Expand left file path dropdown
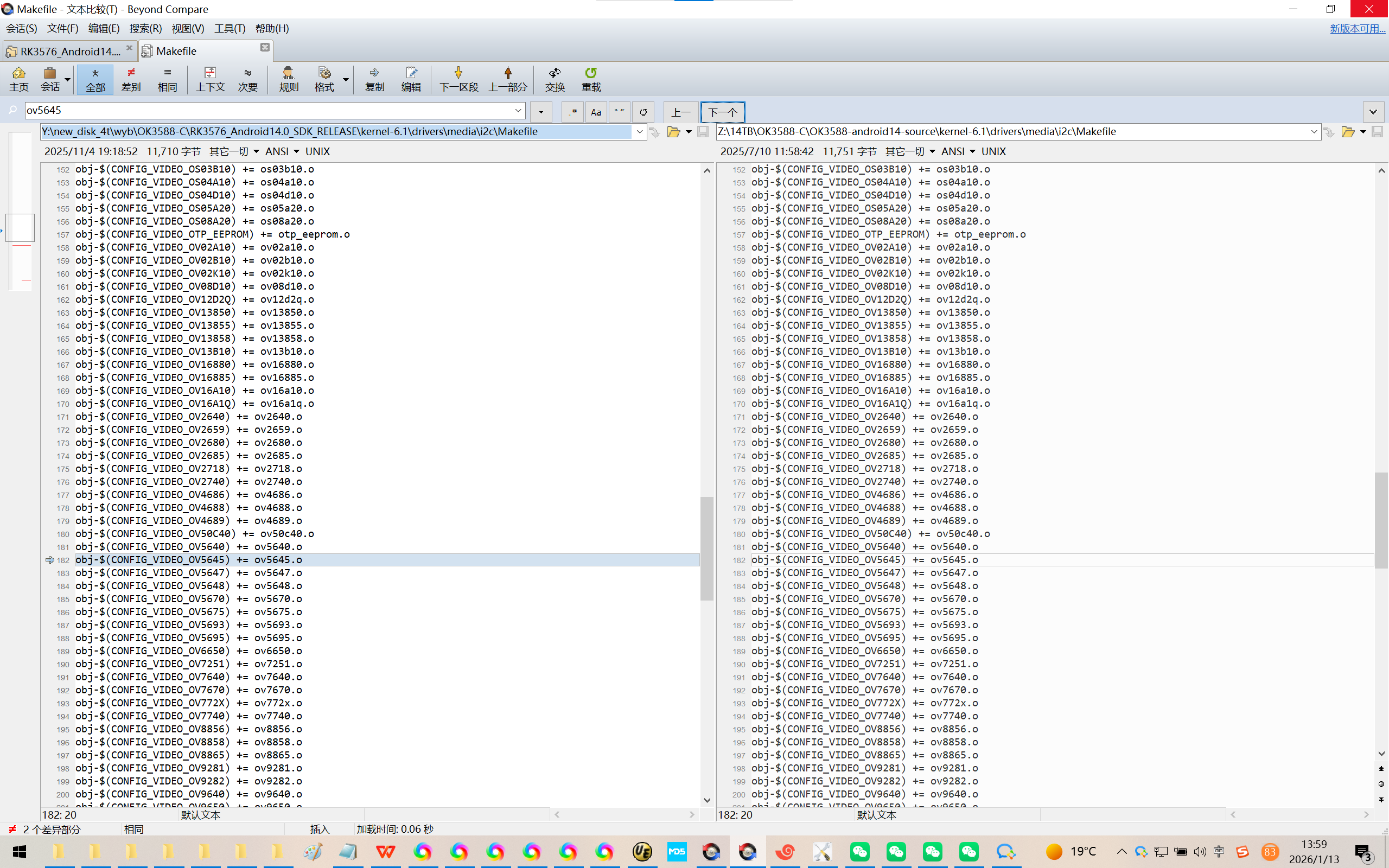This screenshot has width=1389, height=868. 639,131
